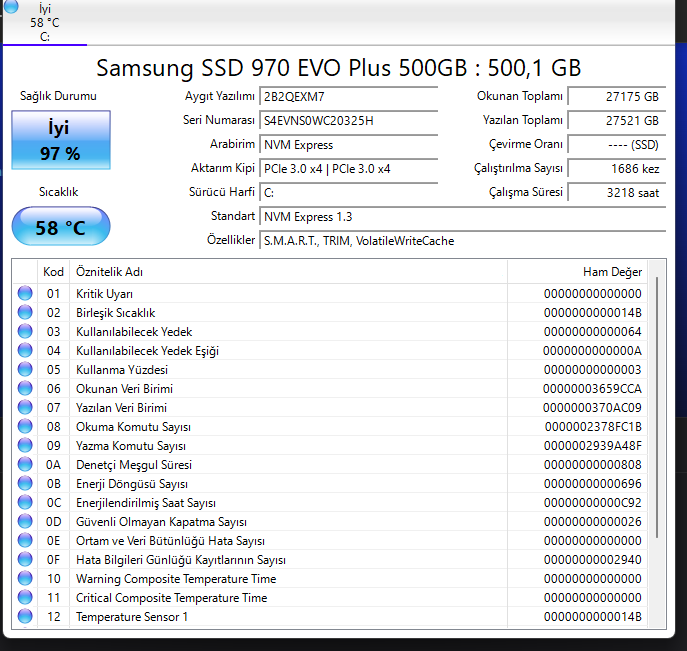This screenshot has width=687, height=651.
Task: Select the C: drive tab at top
Action: pos(45,22)
